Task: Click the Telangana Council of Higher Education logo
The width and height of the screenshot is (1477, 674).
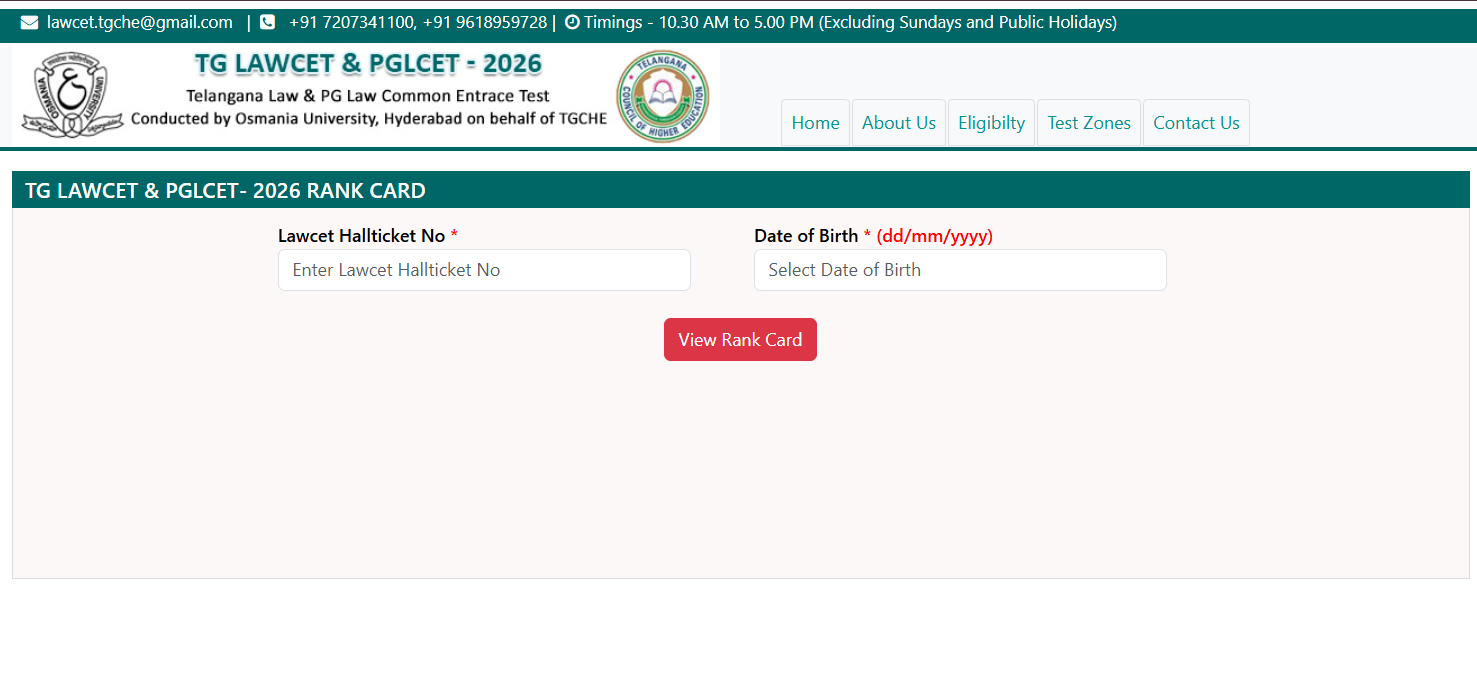Action: coord(662,95)
